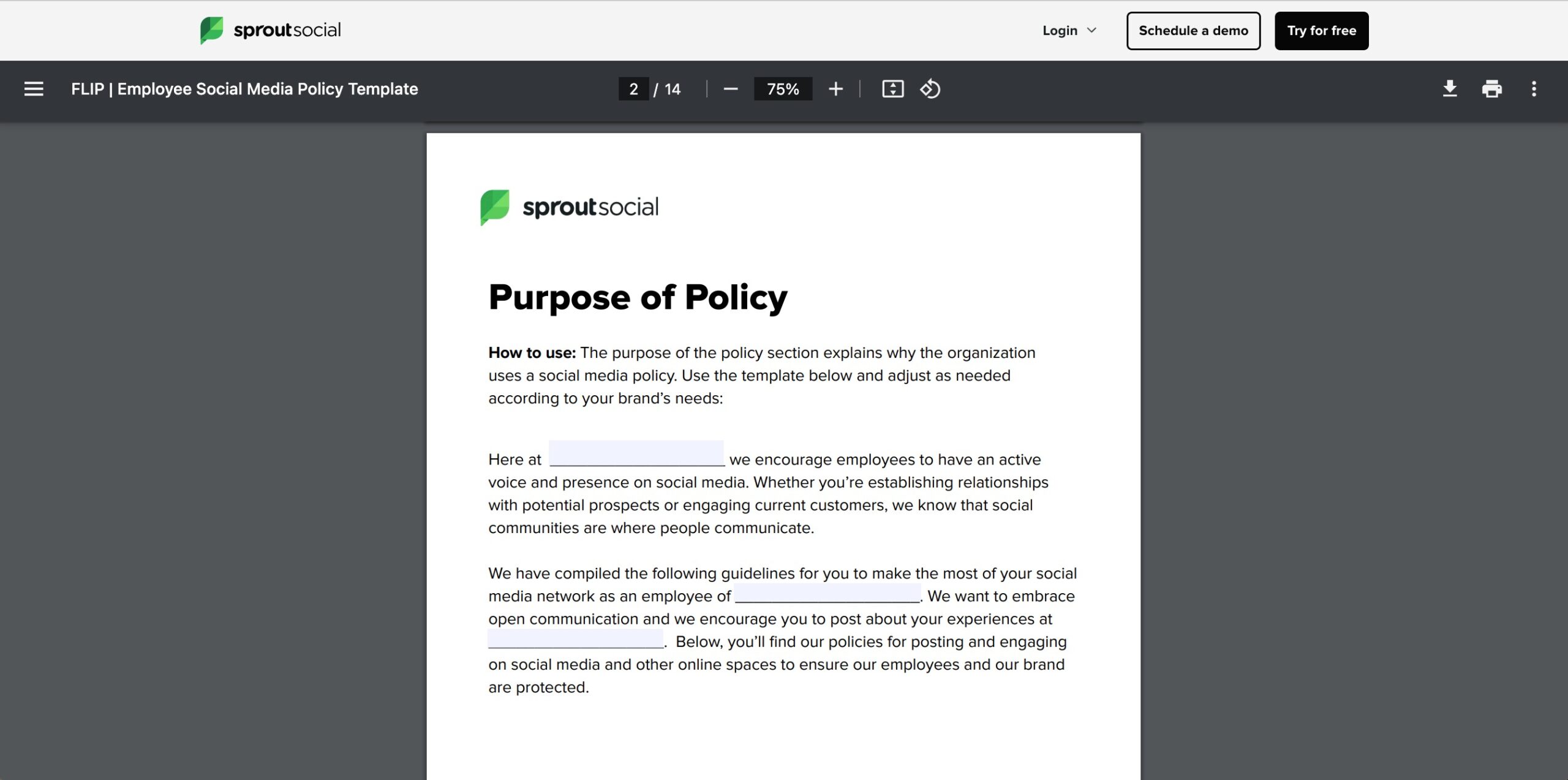The height and width of the screenshot is (780, 1568).
Task: Click the Sprout Social header logo link
Action: 270,30
